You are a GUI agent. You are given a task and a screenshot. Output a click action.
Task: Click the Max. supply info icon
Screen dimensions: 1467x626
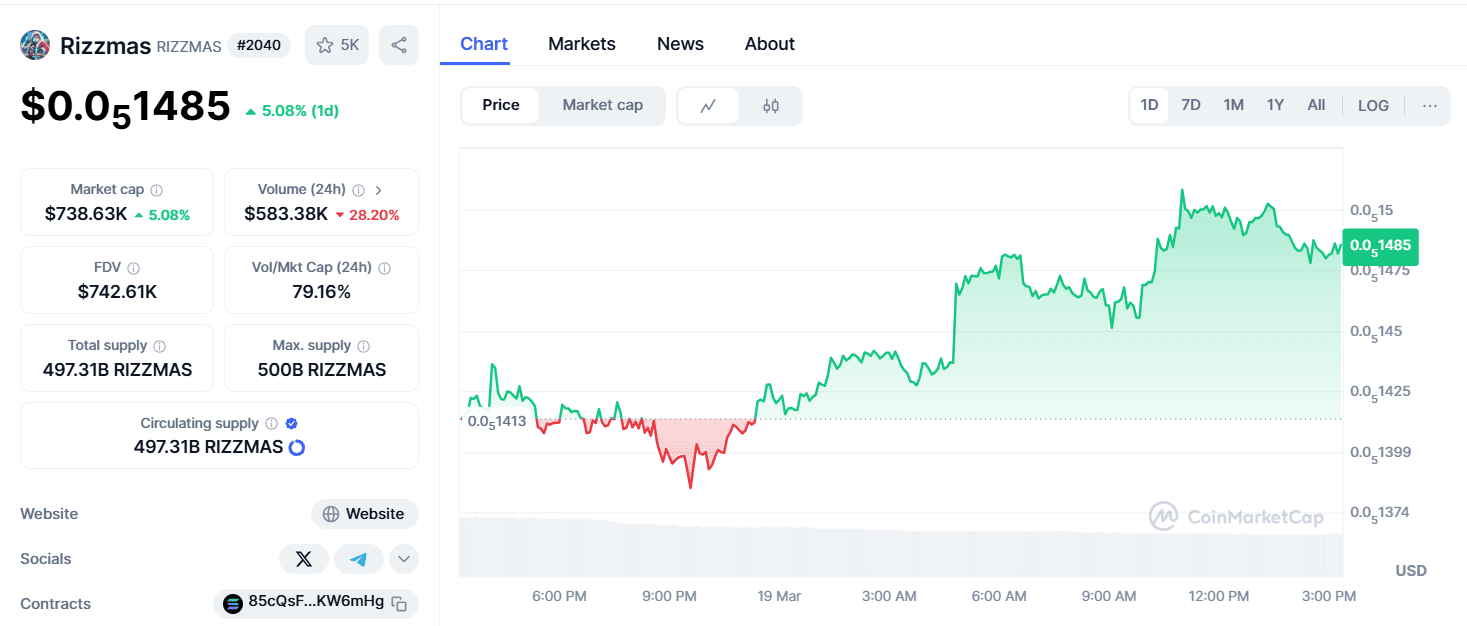(364, 346)
